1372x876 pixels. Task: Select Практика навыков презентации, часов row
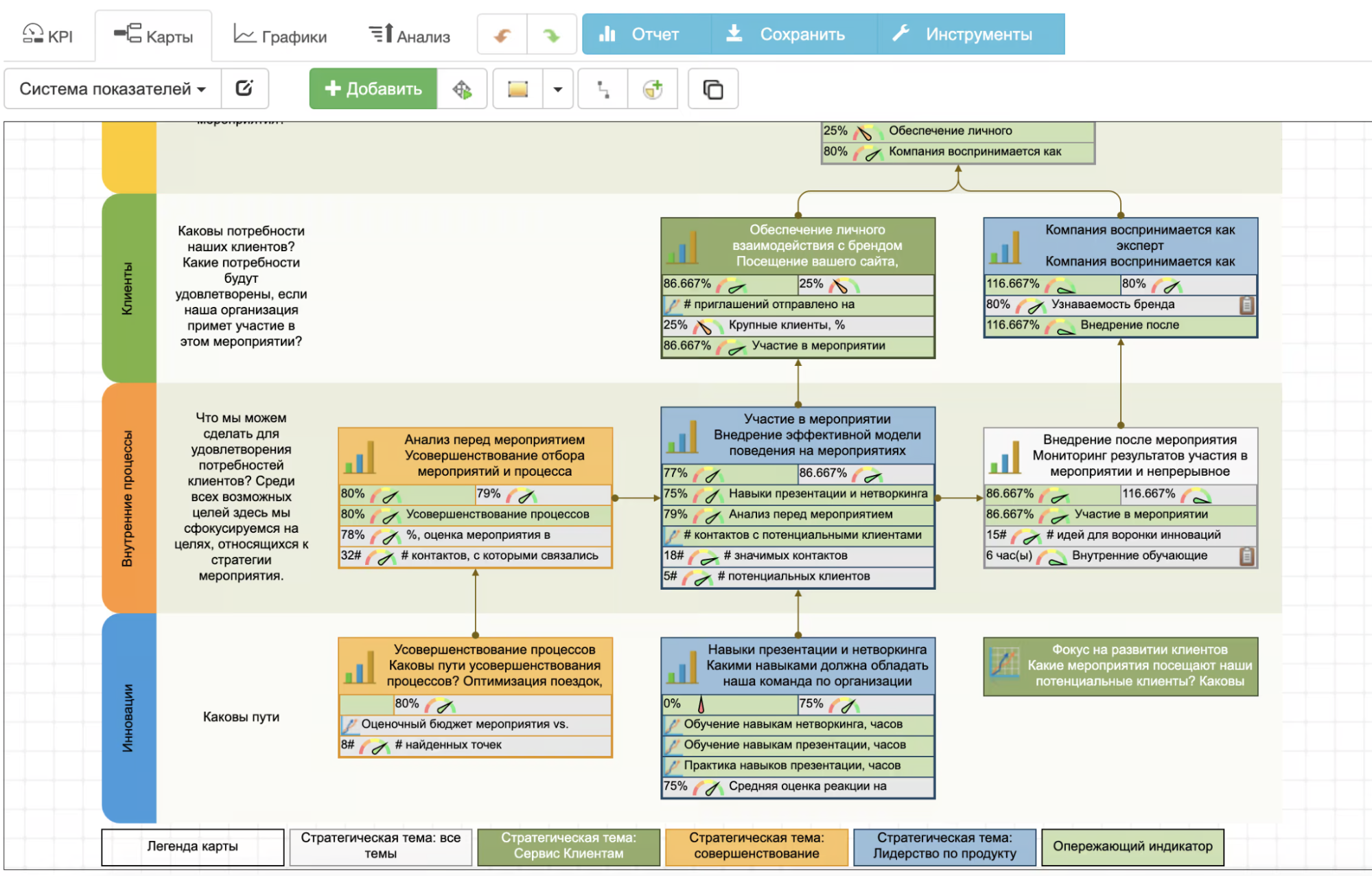pos(798,766)
